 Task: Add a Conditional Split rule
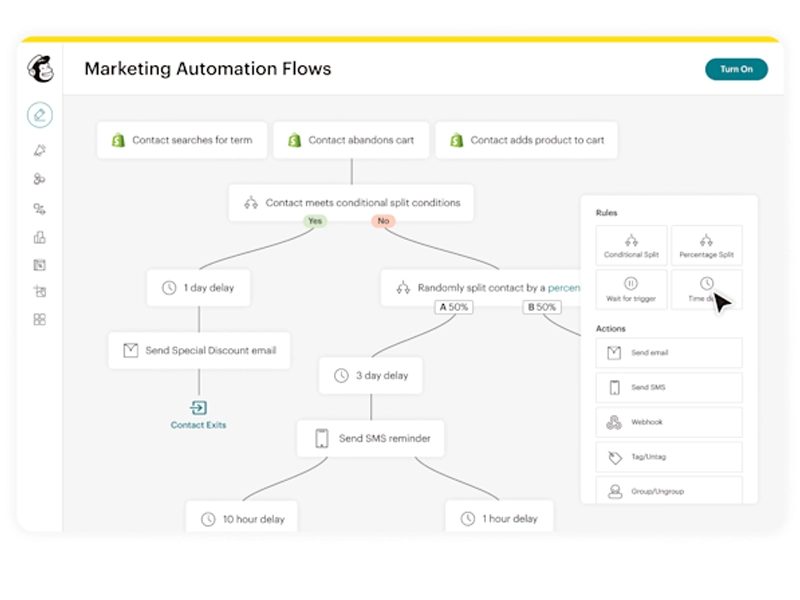(631, 245)
